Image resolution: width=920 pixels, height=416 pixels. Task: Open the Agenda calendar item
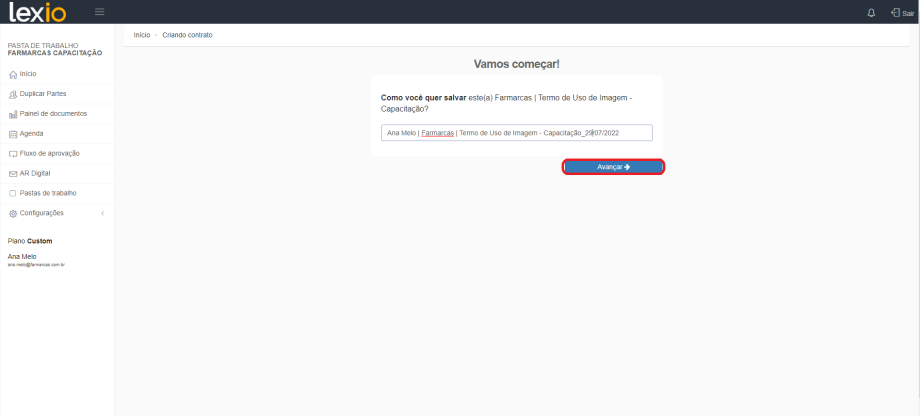[x=31, y=133]
